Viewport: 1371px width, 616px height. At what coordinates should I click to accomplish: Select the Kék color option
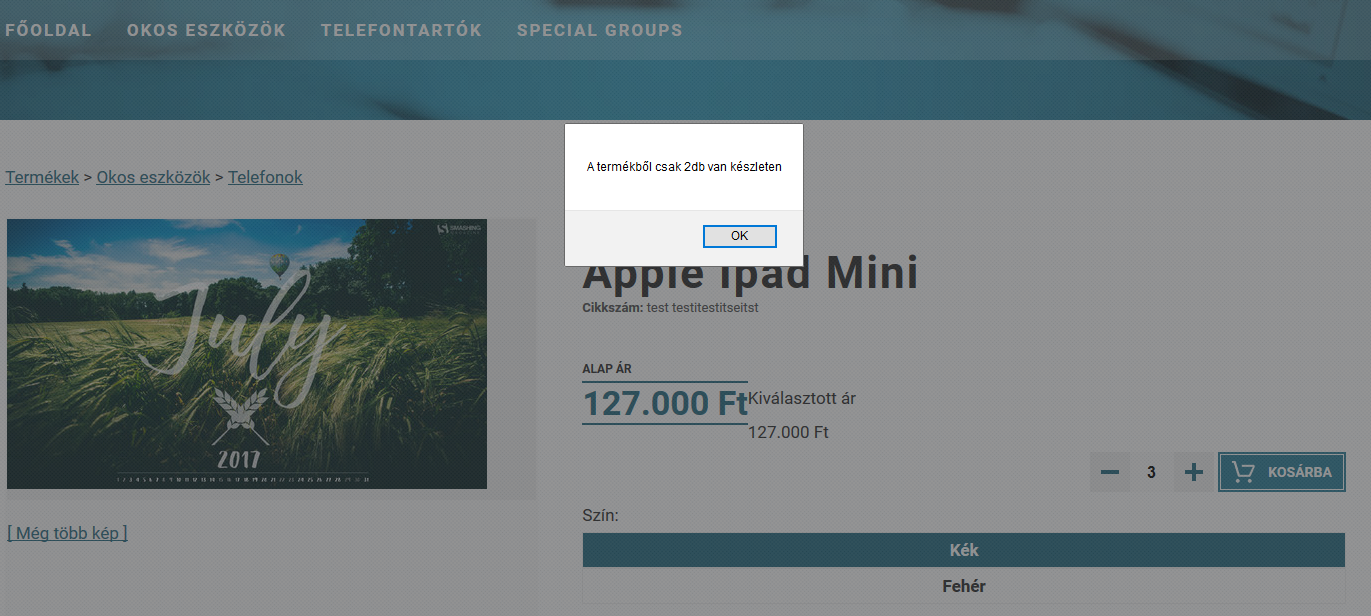click(x=963, y=550)
